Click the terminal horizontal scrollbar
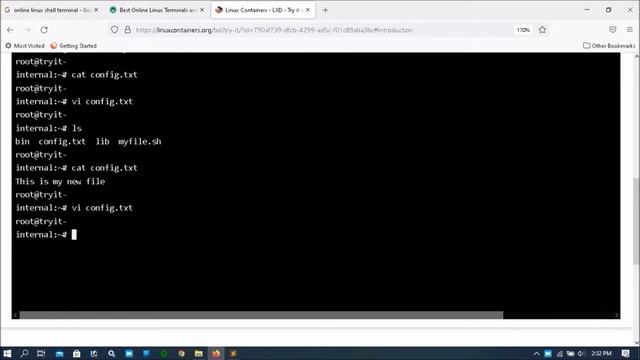 coord(261,315)
